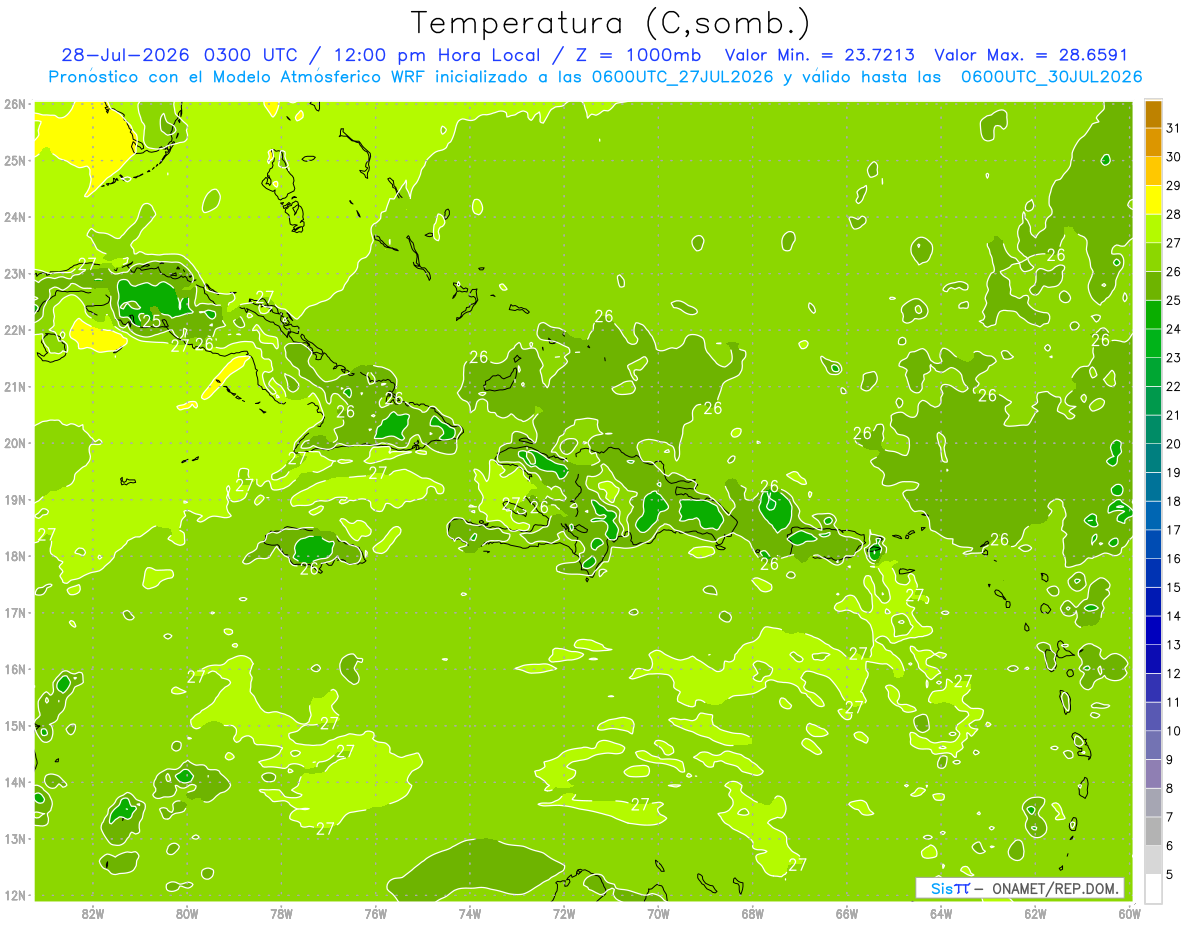Click the '70W' longitude axis label

[x=658, y=913]
